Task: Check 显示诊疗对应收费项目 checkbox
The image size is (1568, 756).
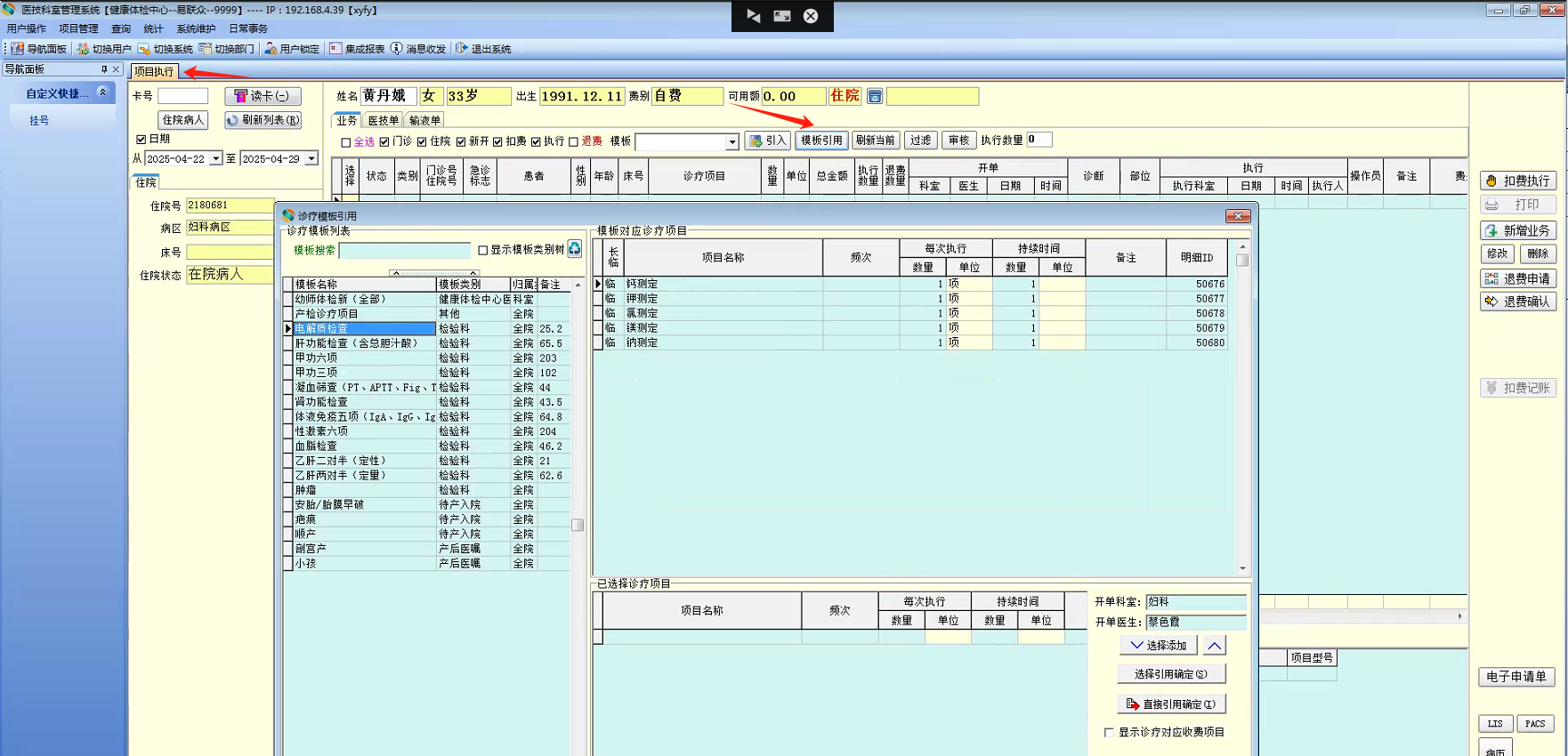Action: 1109,732
